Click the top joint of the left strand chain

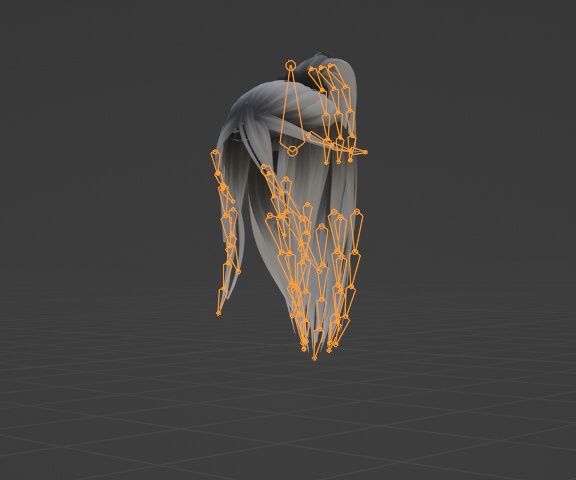pyautogui.click(x=215, y=152)
